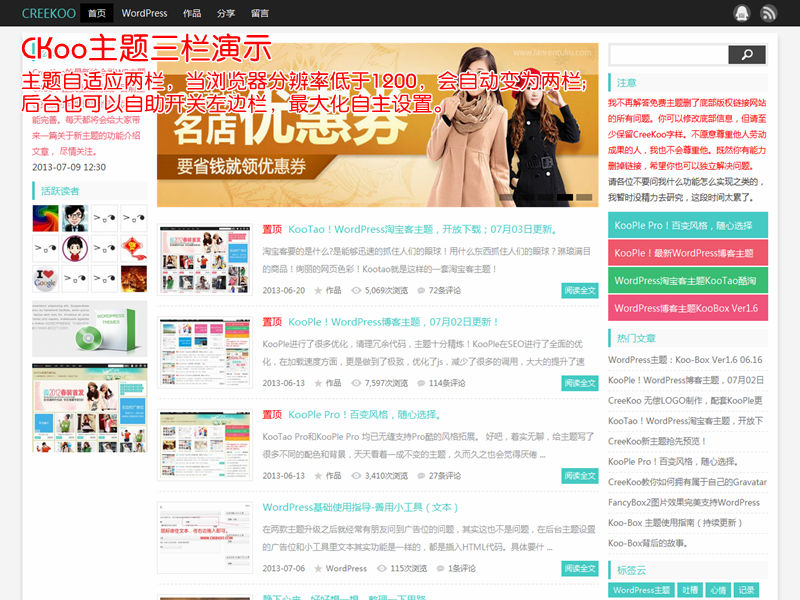Select the fourth slider pagination dot

[565, 197]
